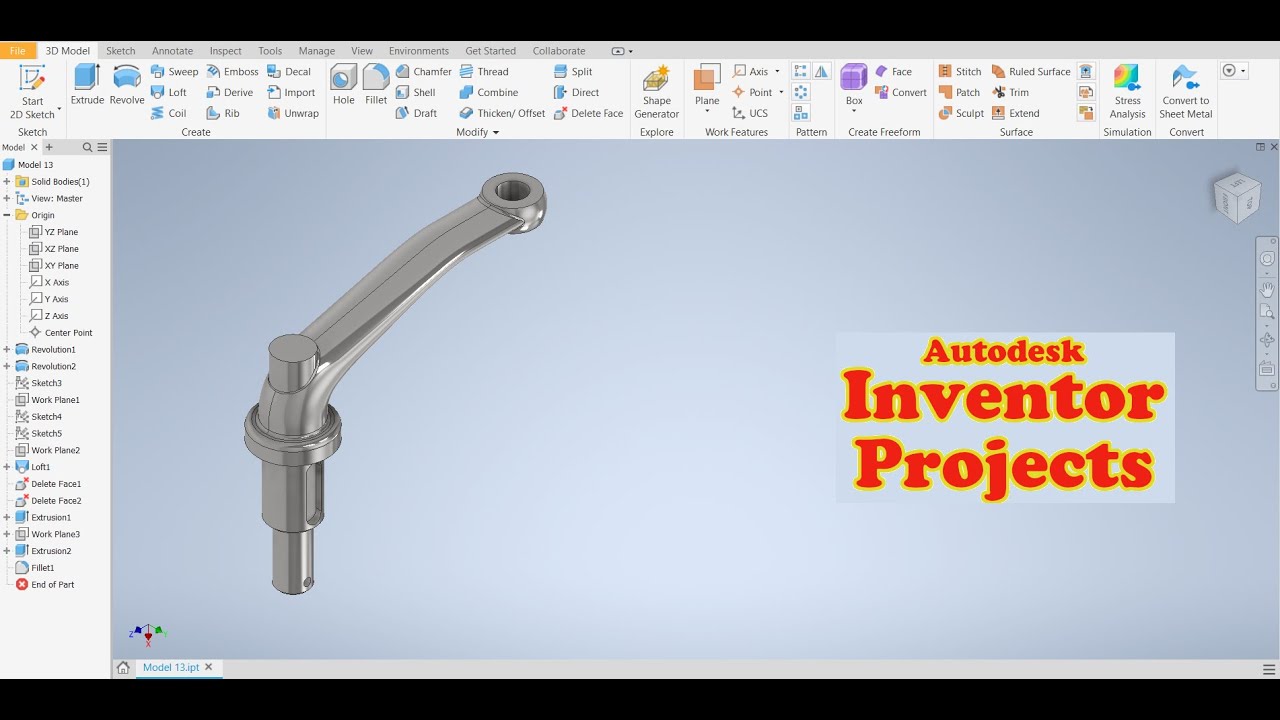Select the Extrude tool
This screenshot has width=1280, height=720.
(87, 85)
